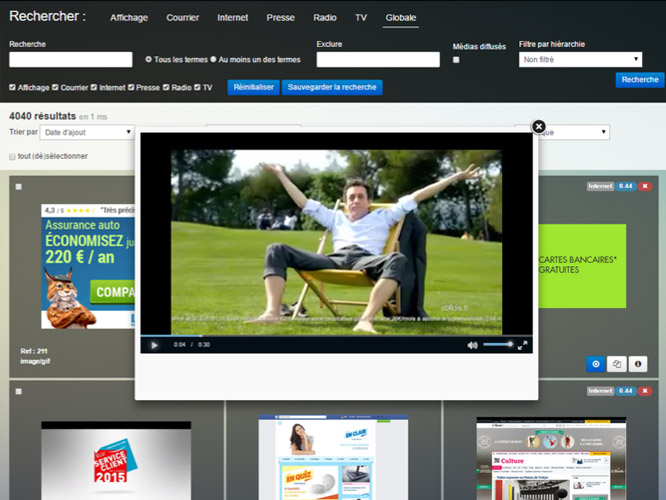The image size is (666, 500).
Task: Open the Service Client 2015 thumbnail
Action: coord(116,460)
